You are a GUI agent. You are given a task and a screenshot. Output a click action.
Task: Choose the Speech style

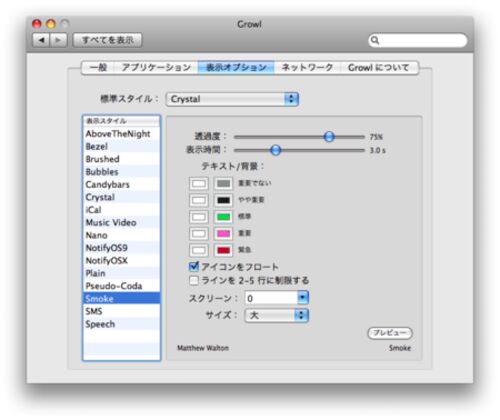point(122,324)
